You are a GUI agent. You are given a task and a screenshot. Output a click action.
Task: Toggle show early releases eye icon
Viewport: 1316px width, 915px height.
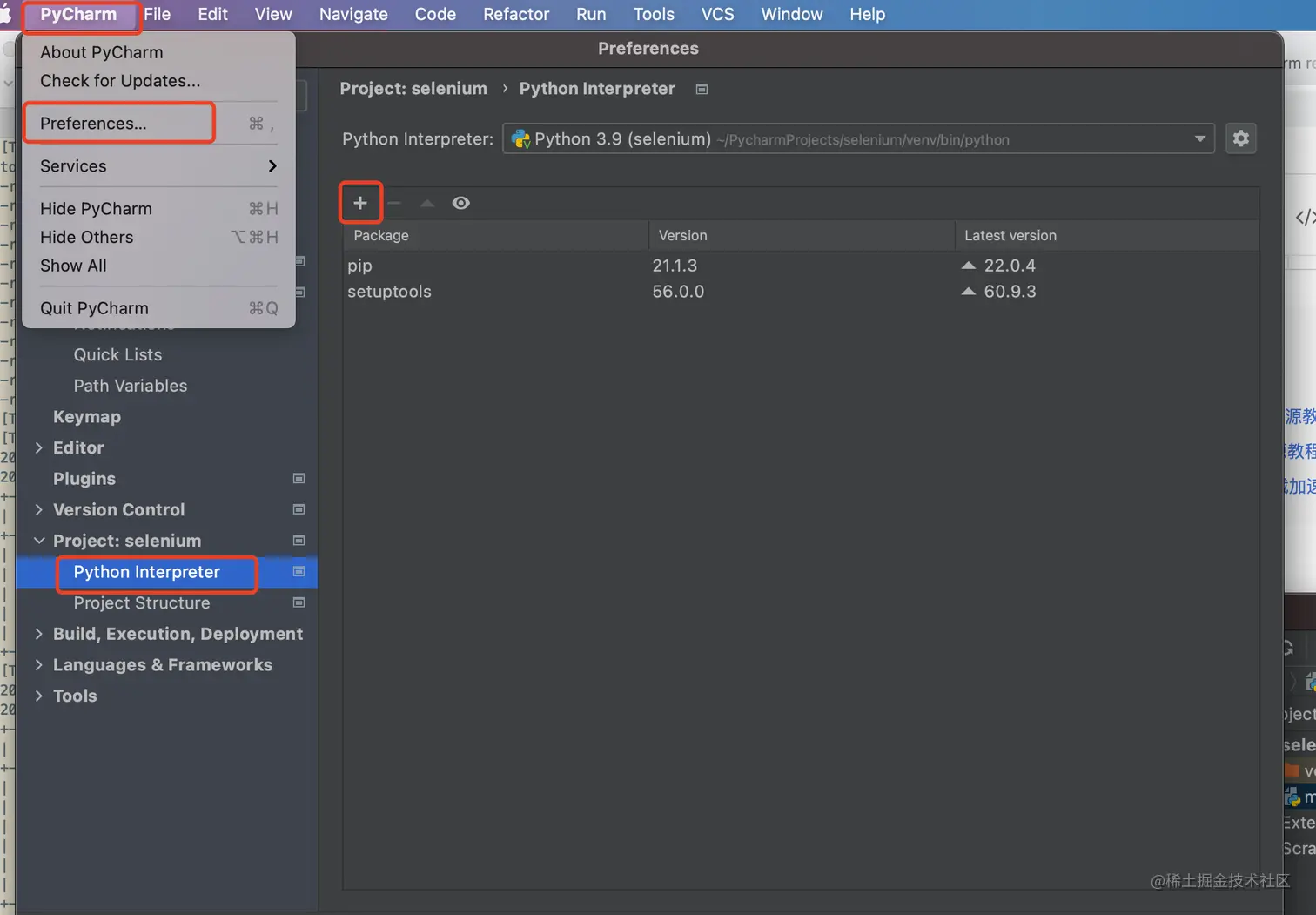point(461,203)
